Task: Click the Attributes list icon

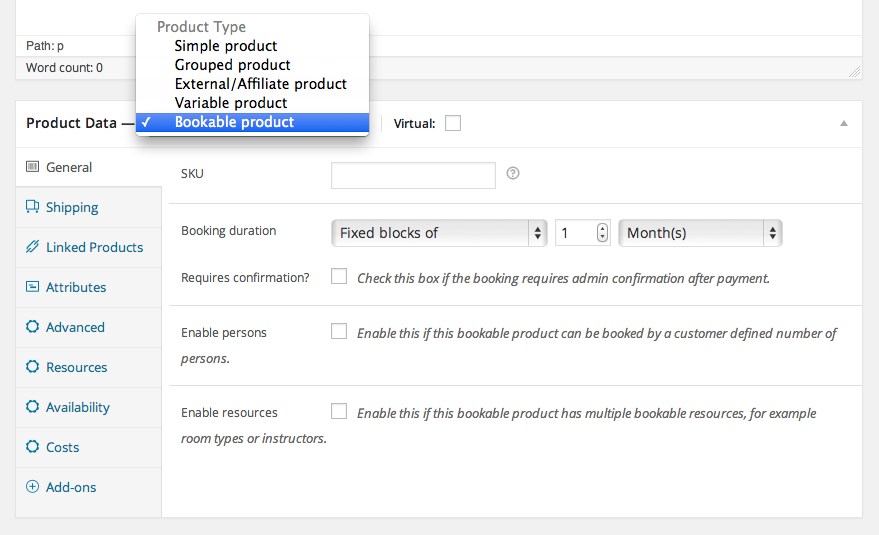Action: [33, 287]
